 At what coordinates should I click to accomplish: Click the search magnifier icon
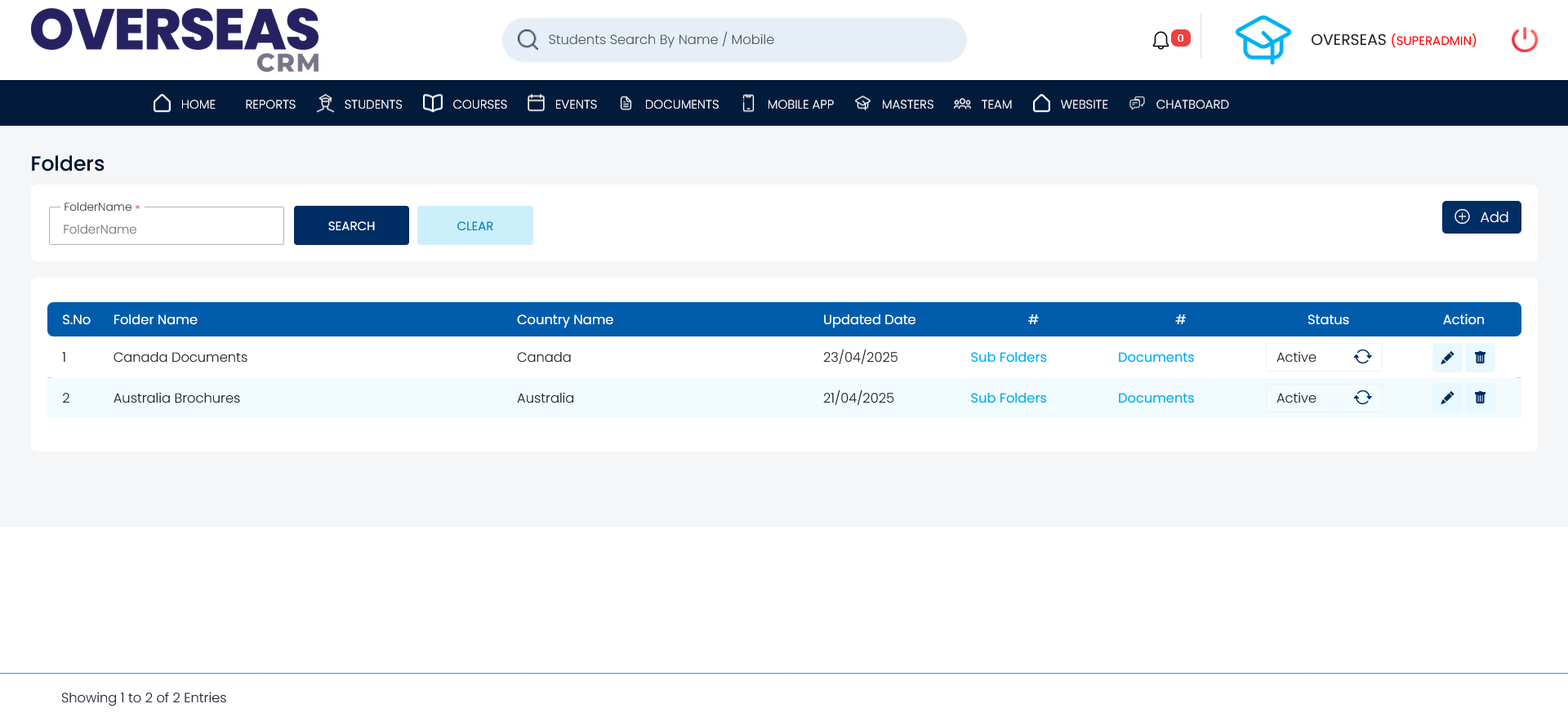click(x=528, y=40)
